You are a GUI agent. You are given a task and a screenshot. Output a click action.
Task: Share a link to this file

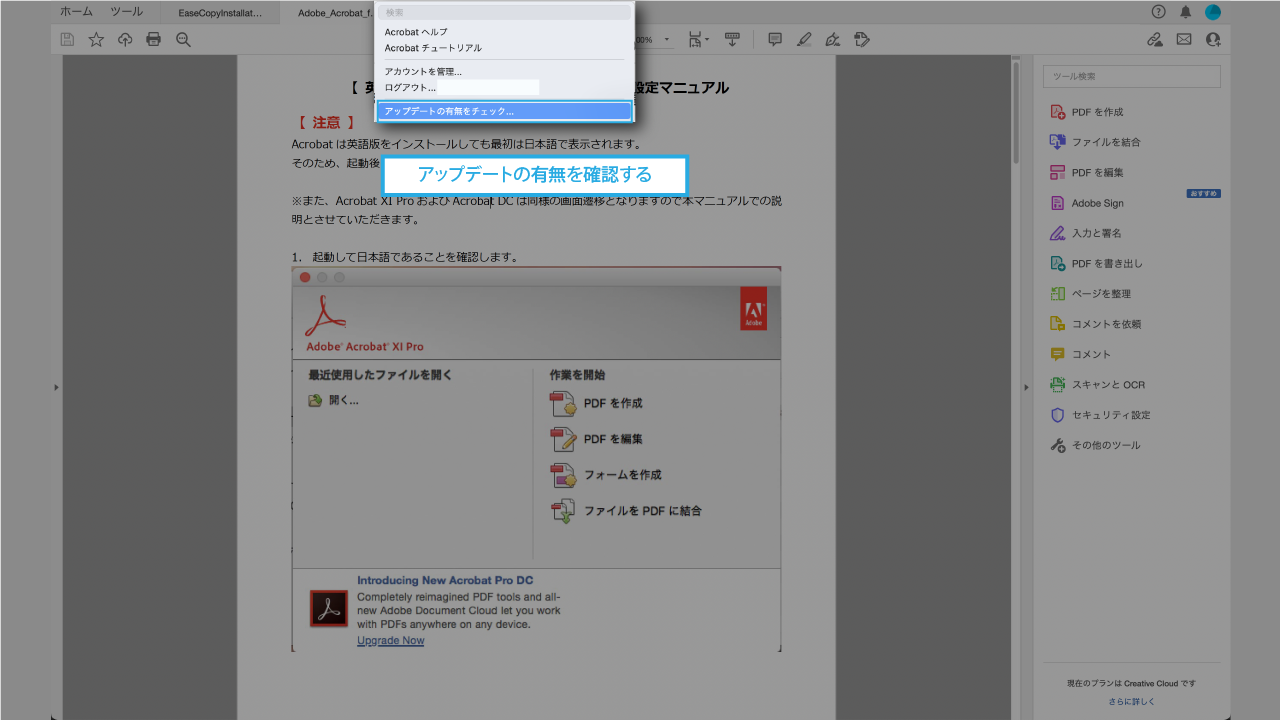click(x=1155, y=39)
